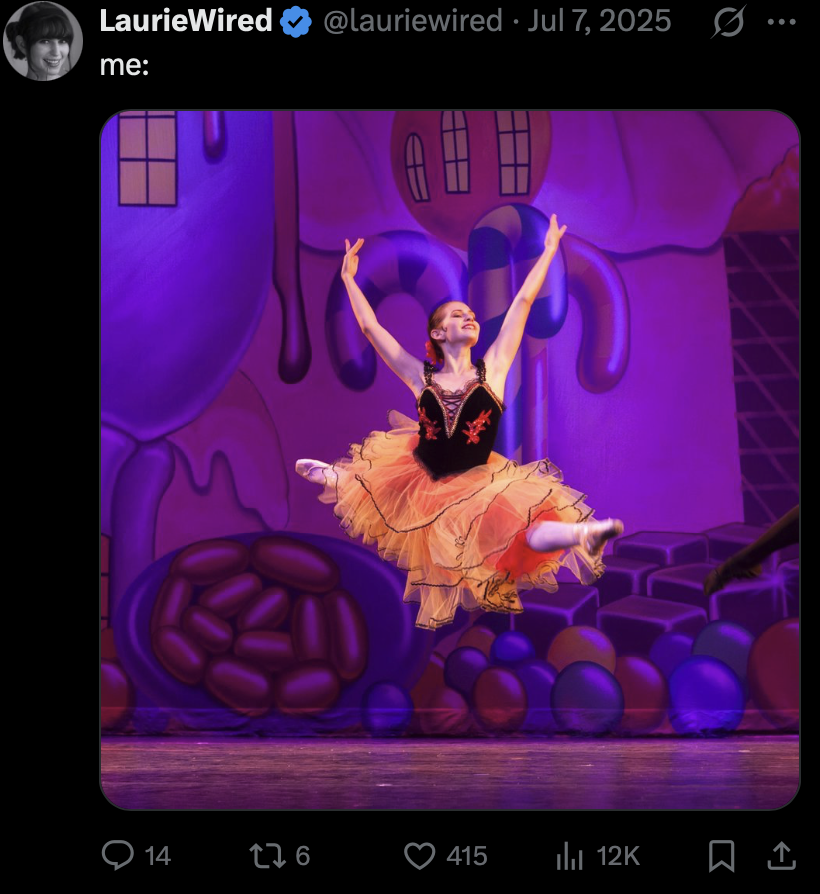The height and width of the screenshot is (894, 820).
Task: Open the Jul 7, 2025 timestamp
Action: (x=599, y=21)
